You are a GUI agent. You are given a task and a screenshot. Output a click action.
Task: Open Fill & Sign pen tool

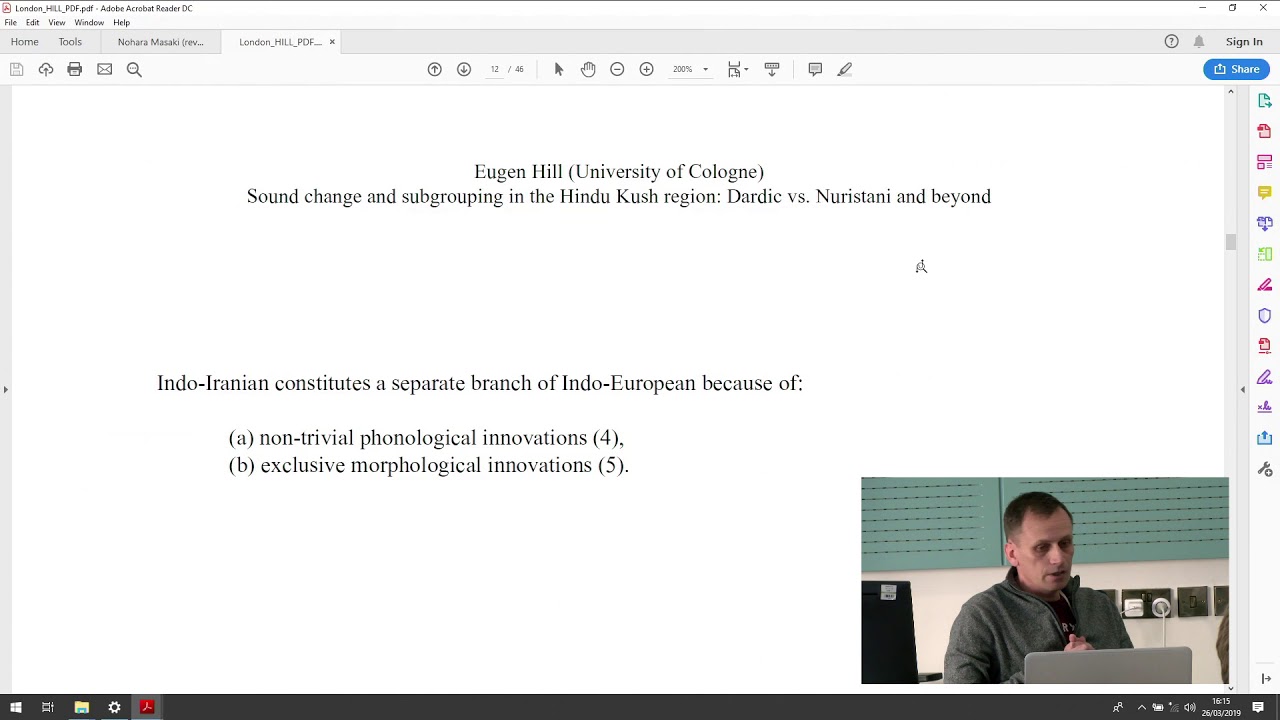1265,377
